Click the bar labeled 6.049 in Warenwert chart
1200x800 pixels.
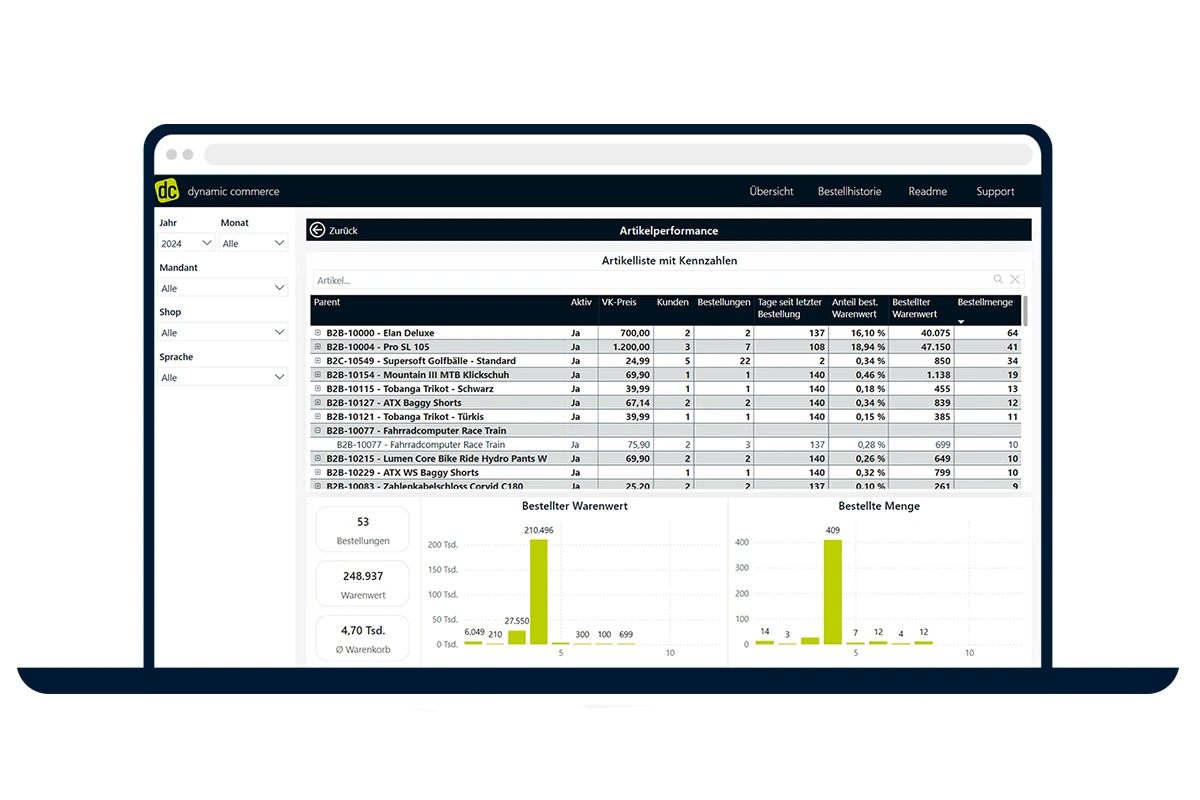tap(473, 643)
